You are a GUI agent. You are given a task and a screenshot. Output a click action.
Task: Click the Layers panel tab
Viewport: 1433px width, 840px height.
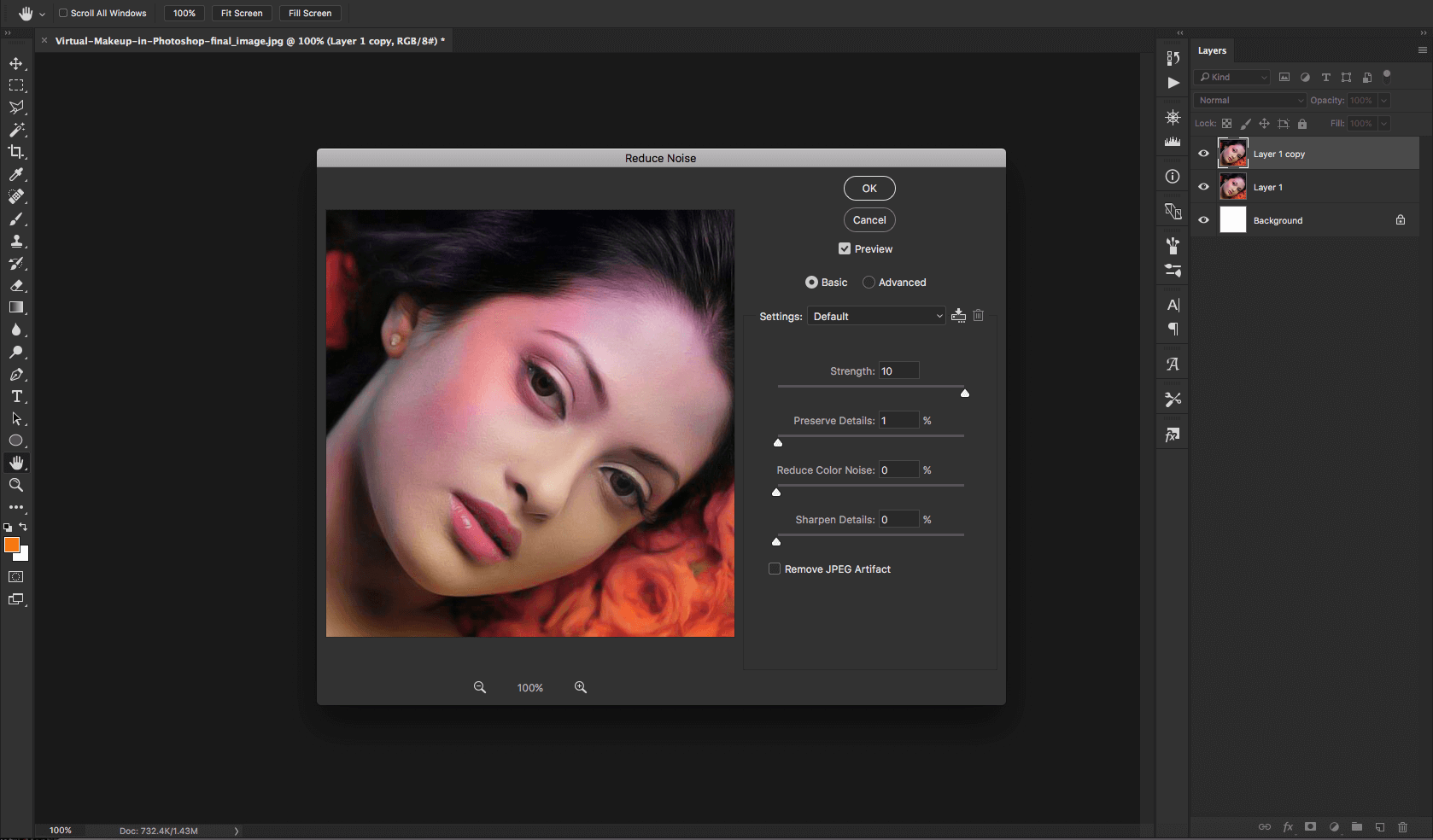coord(1212,51)
